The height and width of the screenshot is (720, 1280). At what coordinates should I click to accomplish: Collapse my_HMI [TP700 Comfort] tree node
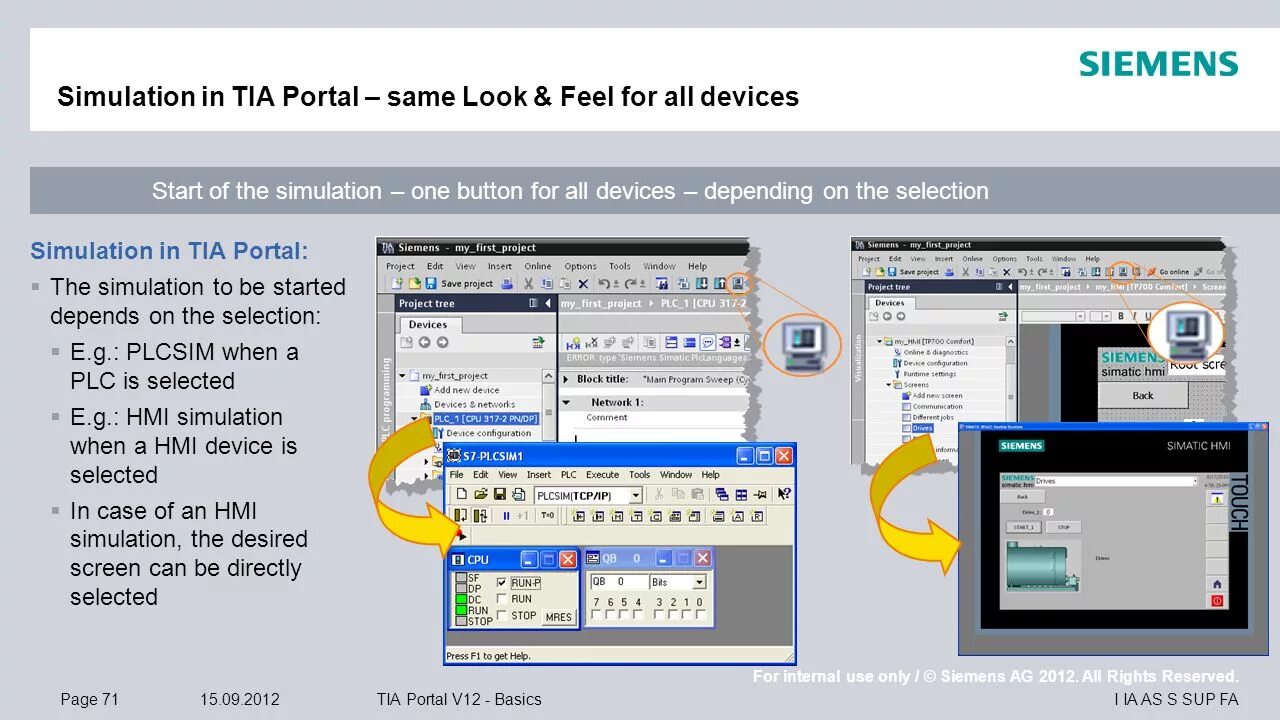[x=879, y=341]
